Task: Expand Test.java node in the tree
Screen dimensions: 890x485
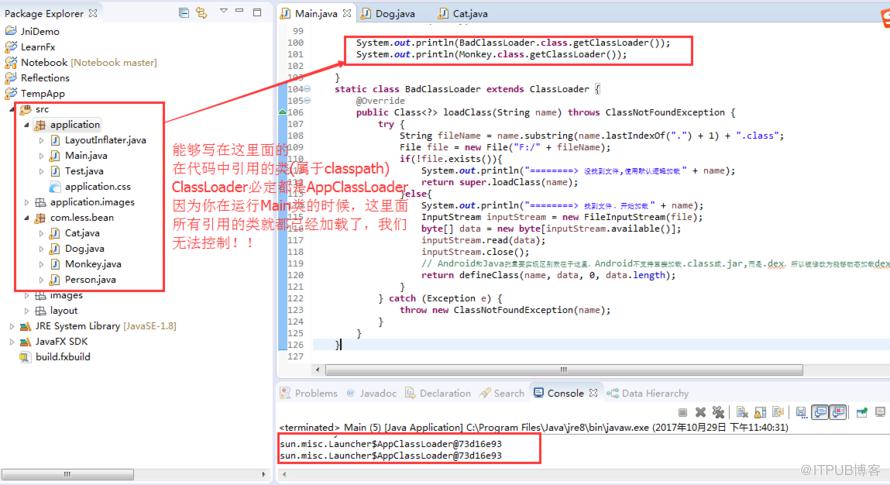Action: (41, 171)
